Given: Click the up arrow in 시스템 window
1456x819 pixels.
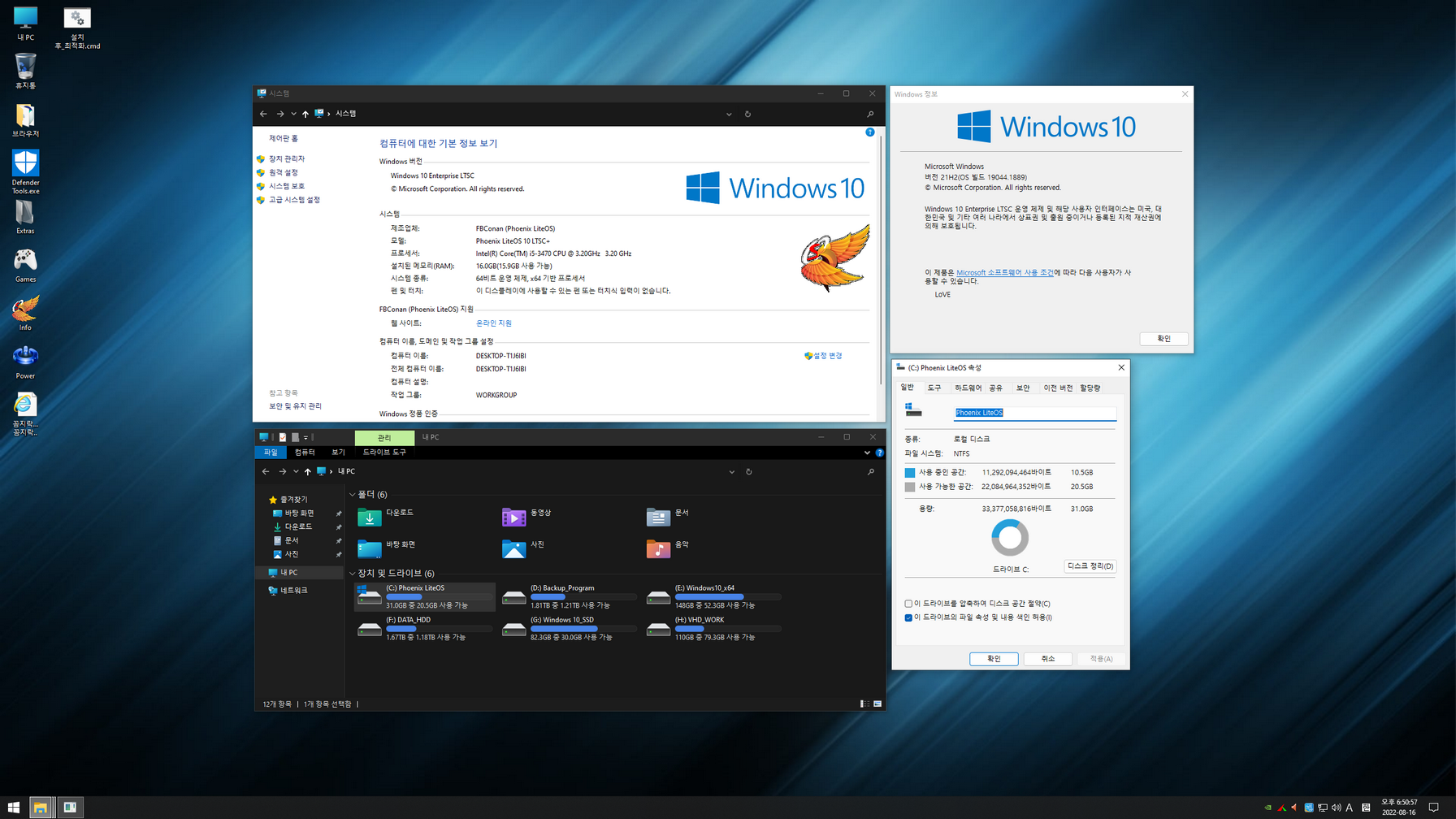Looking at the screenshot, I should [x=305, y=114].
